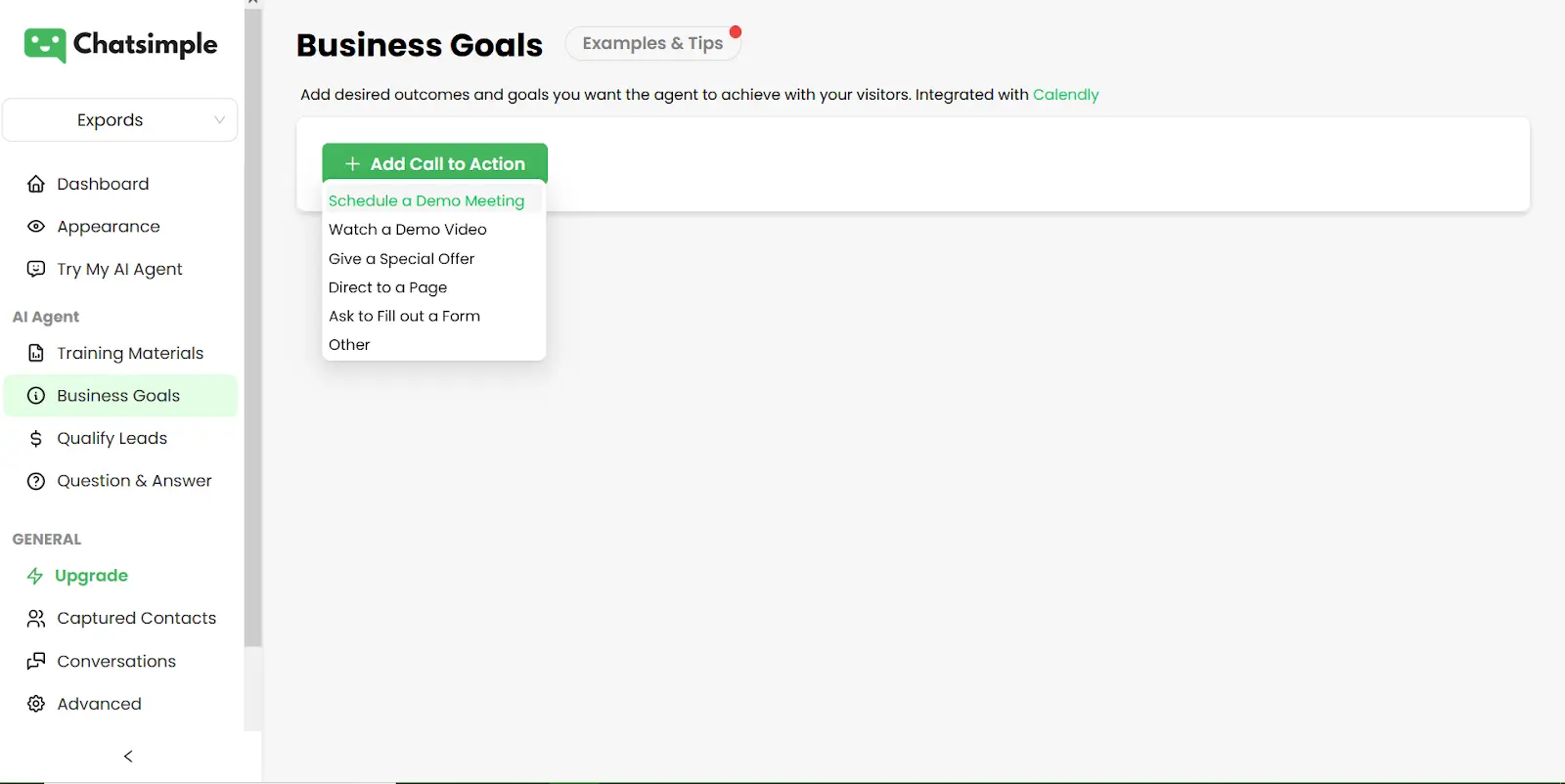Select Schedule a Demo Meeting option
Image resolution: width=1565 pixels, height=784 pixels.
(426, 200)
